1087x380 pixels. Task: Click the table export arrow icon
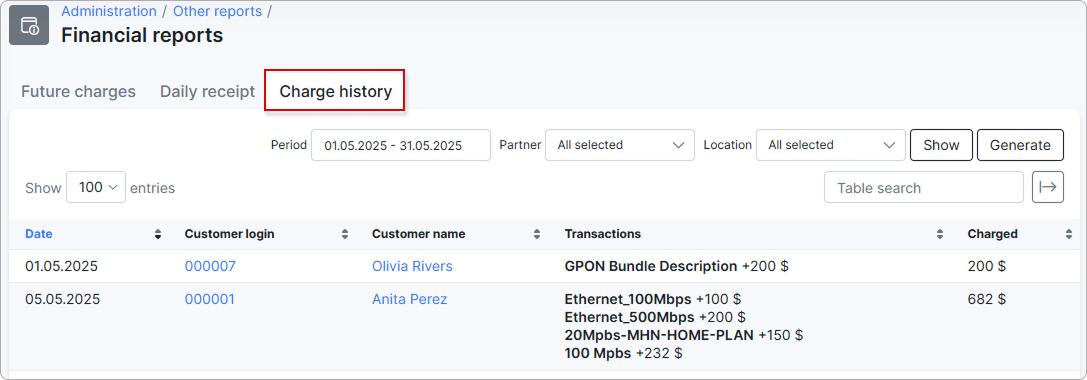point(1047,187)
